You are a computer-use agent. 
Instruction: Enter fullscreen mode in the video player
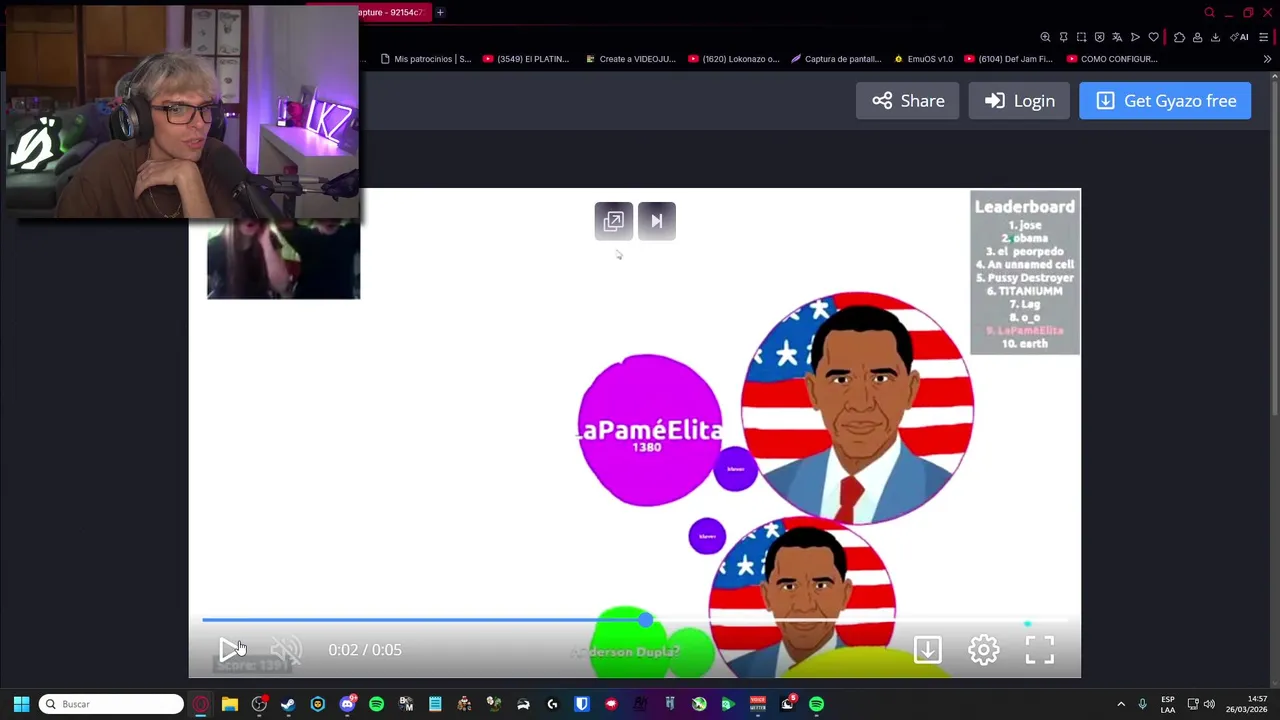(x=1040, y=650)
